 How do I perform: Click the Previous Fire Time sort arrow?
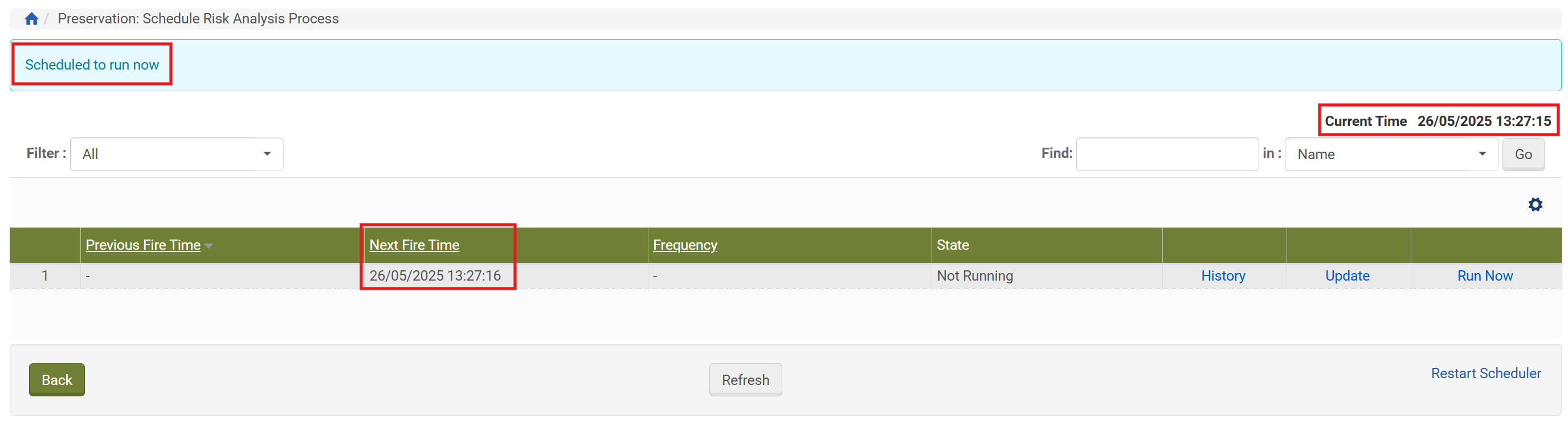209,246
